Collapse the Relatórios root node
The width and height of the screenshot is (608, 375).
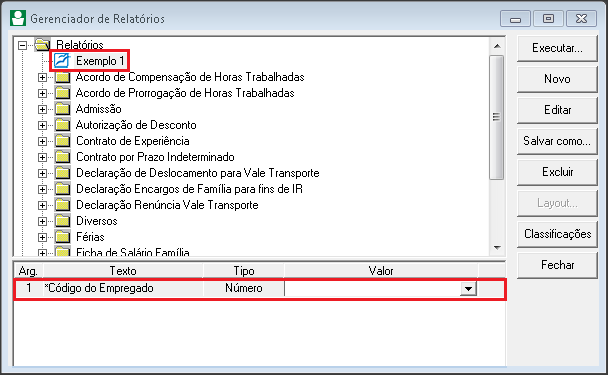tap(22, 45)
